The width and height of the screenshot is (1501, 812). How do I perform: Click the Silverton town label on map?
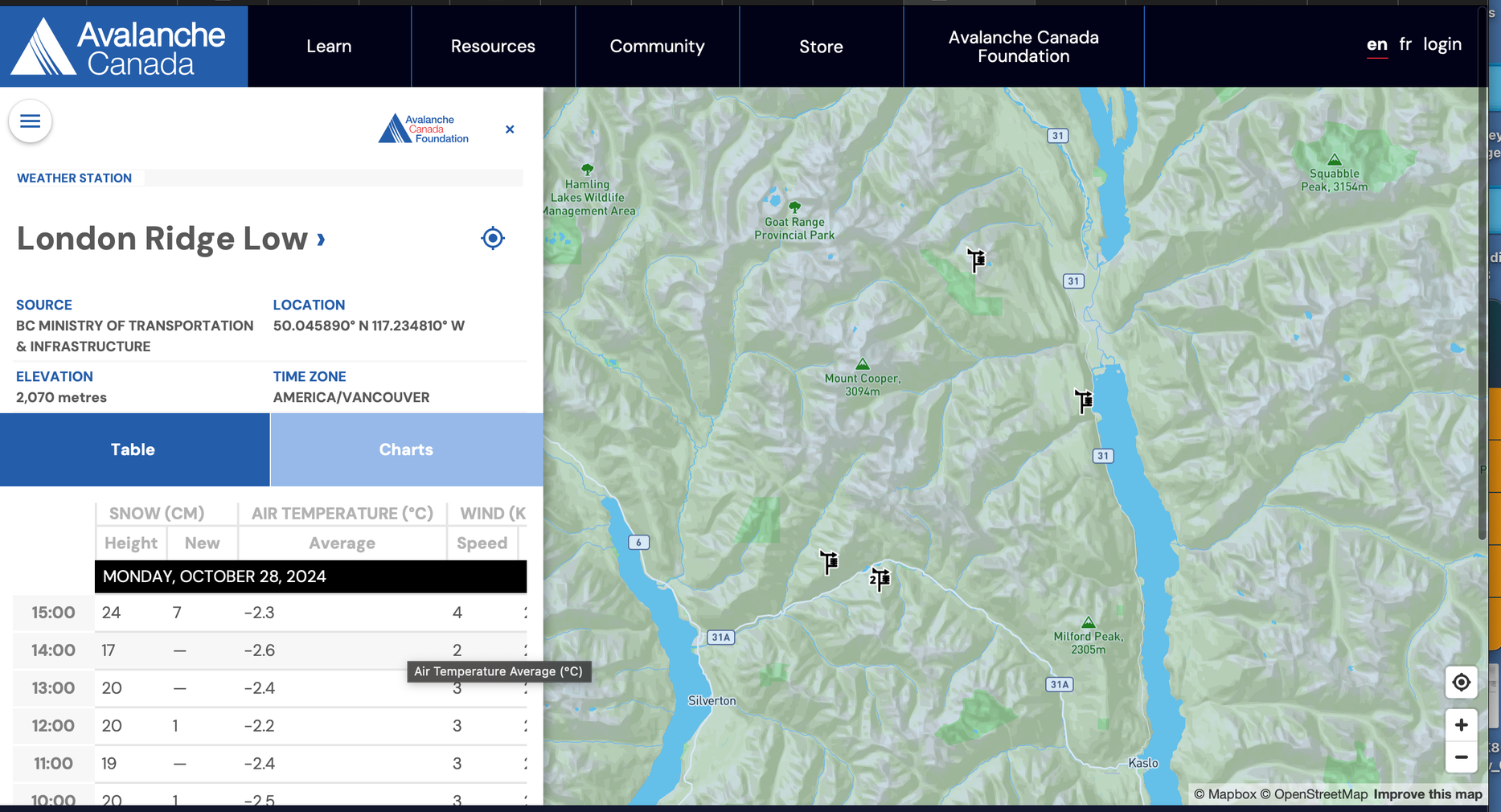coord(712,701)
